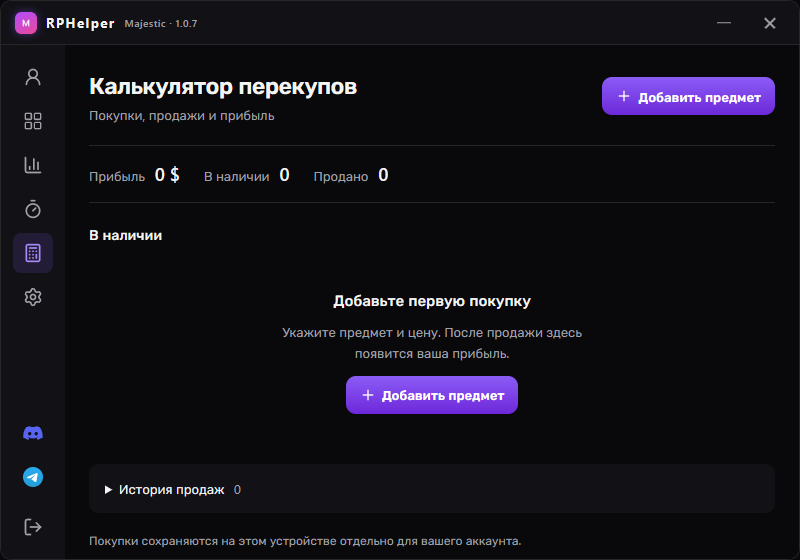Viewport: 800px width, 560px height.
Task: Click the bold В наличии section heading
Action: point(126,236)
